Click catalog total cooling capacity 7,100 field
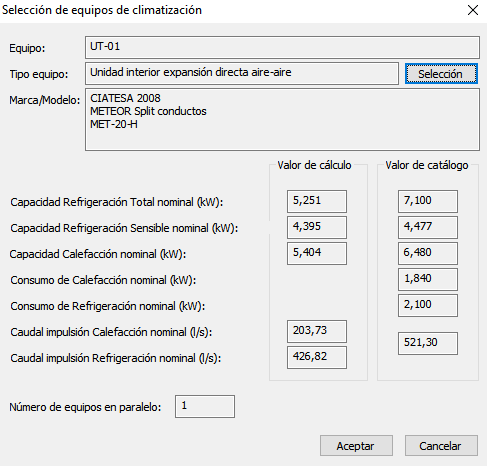This screenshot has height=466, width=487. pyautogui.click(x=428, y=201)
